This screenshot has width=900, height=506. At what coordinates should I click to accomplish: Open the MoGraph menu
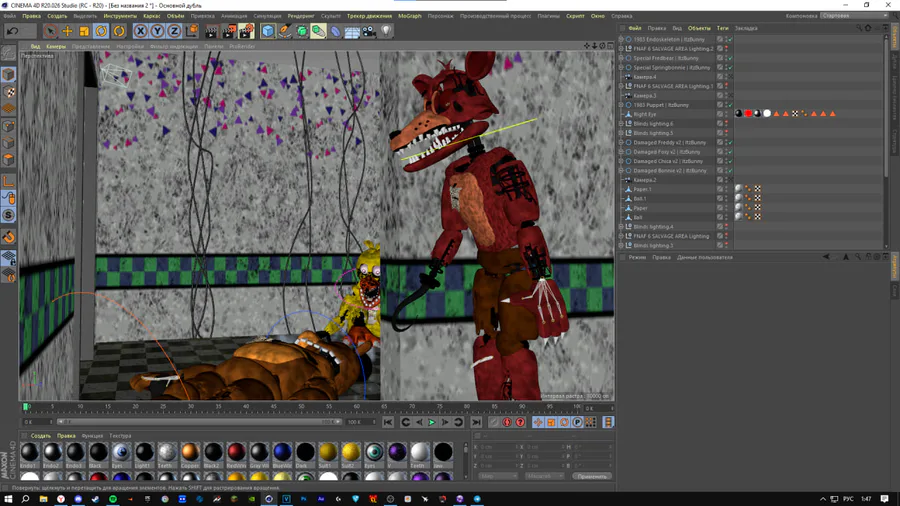click(410, 16)
